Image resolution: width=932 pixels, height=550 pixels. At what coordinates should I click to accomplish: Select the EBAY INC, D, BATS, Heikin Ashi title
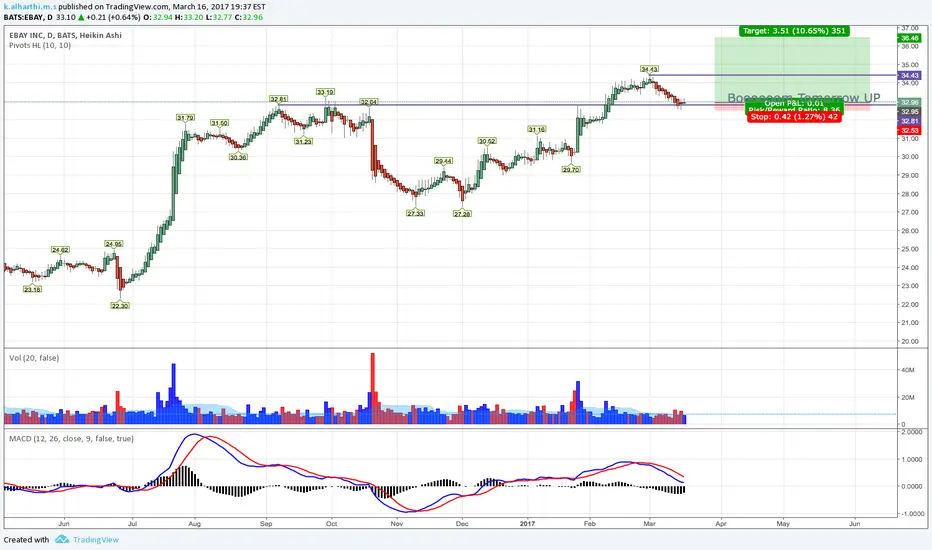click(65, 35)
